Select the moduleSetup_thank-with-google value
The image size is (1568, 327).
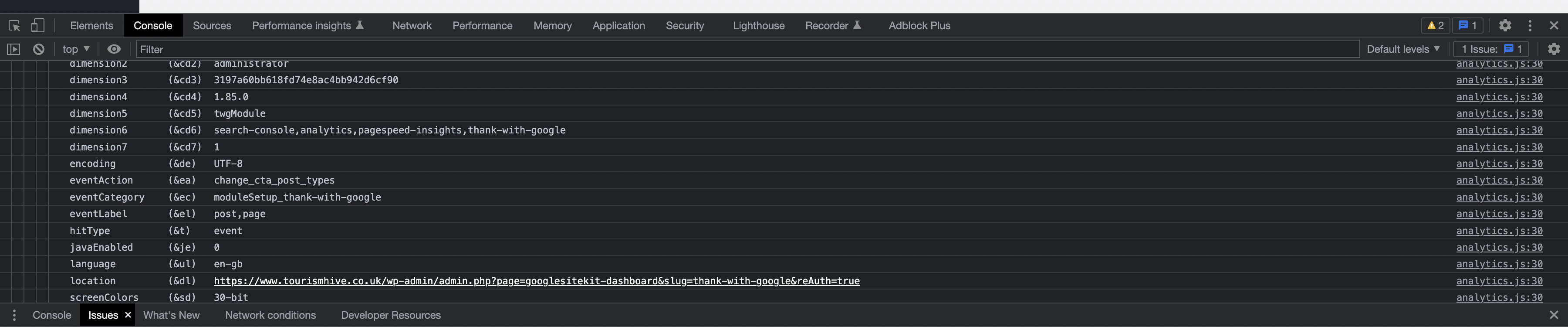tap(297, 198)
